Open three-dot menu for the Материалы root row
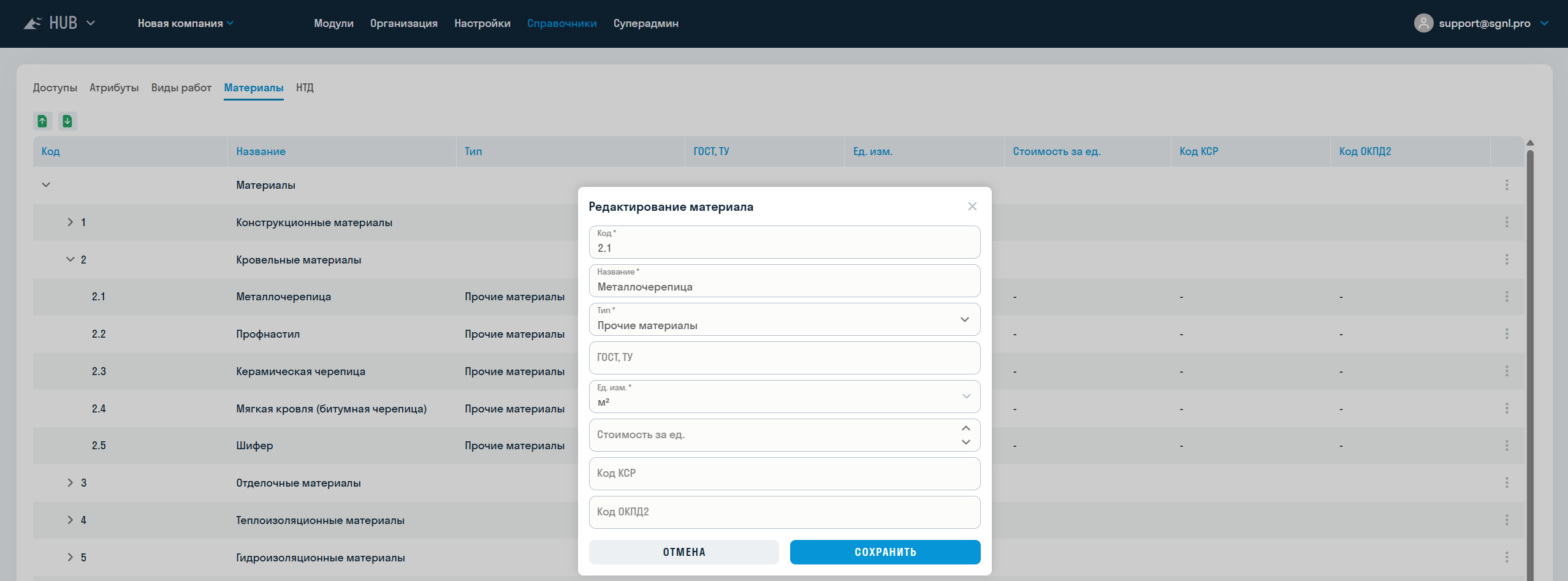This screenshot has height=581, width=1568. point(1507,184)
